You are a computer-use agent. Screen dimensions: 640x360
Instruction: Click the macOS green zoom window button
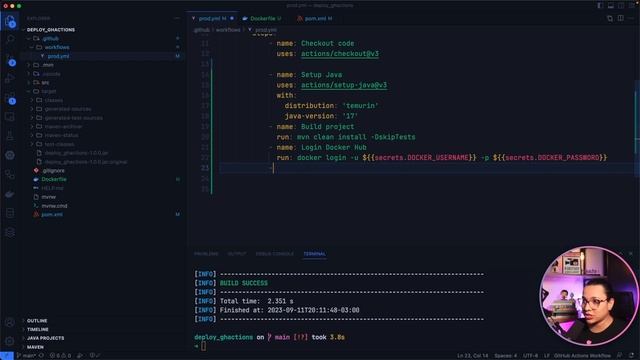(19, 6)
